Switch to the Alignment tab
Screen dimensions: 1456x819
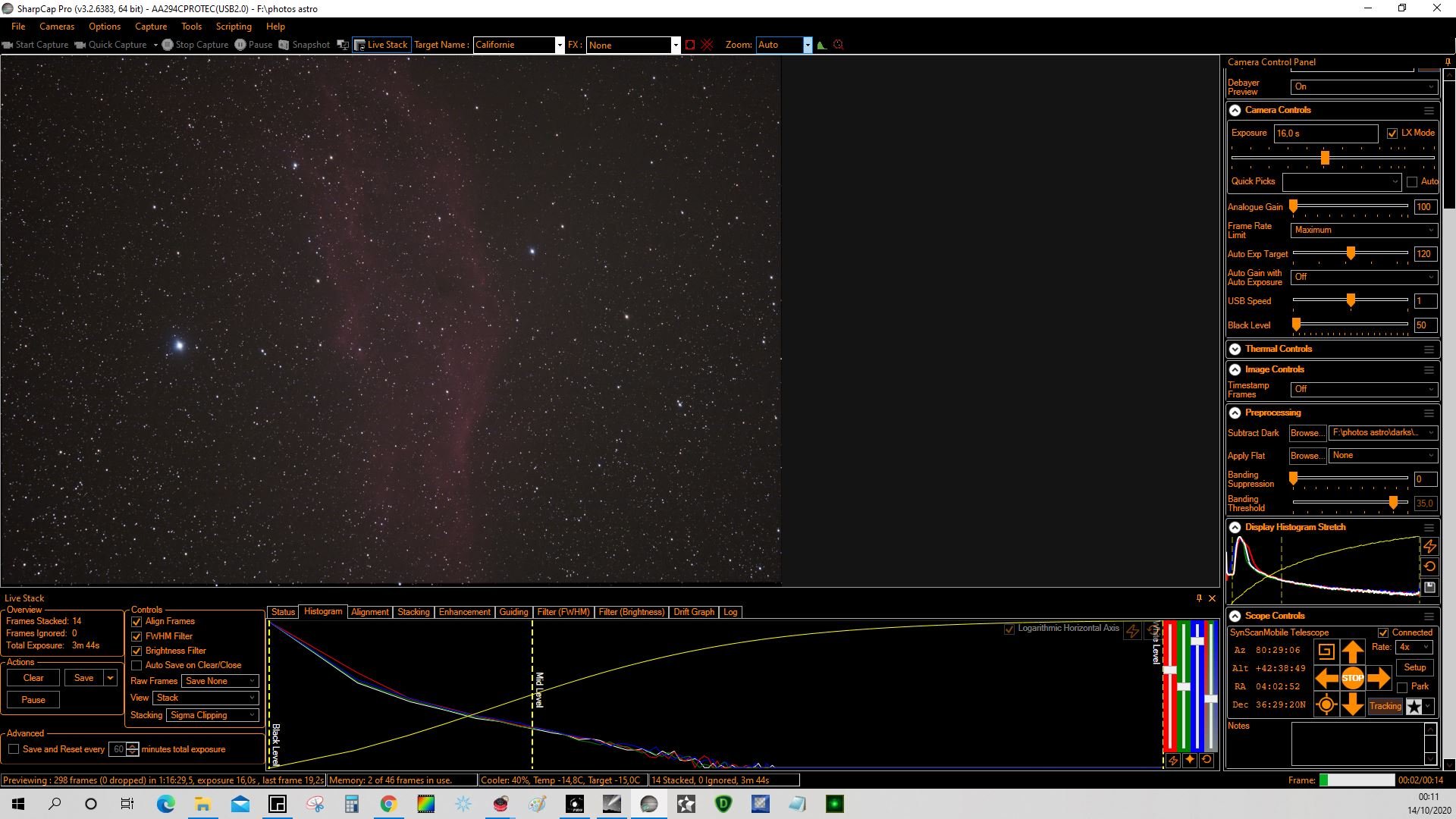click(x=370, y=612)
